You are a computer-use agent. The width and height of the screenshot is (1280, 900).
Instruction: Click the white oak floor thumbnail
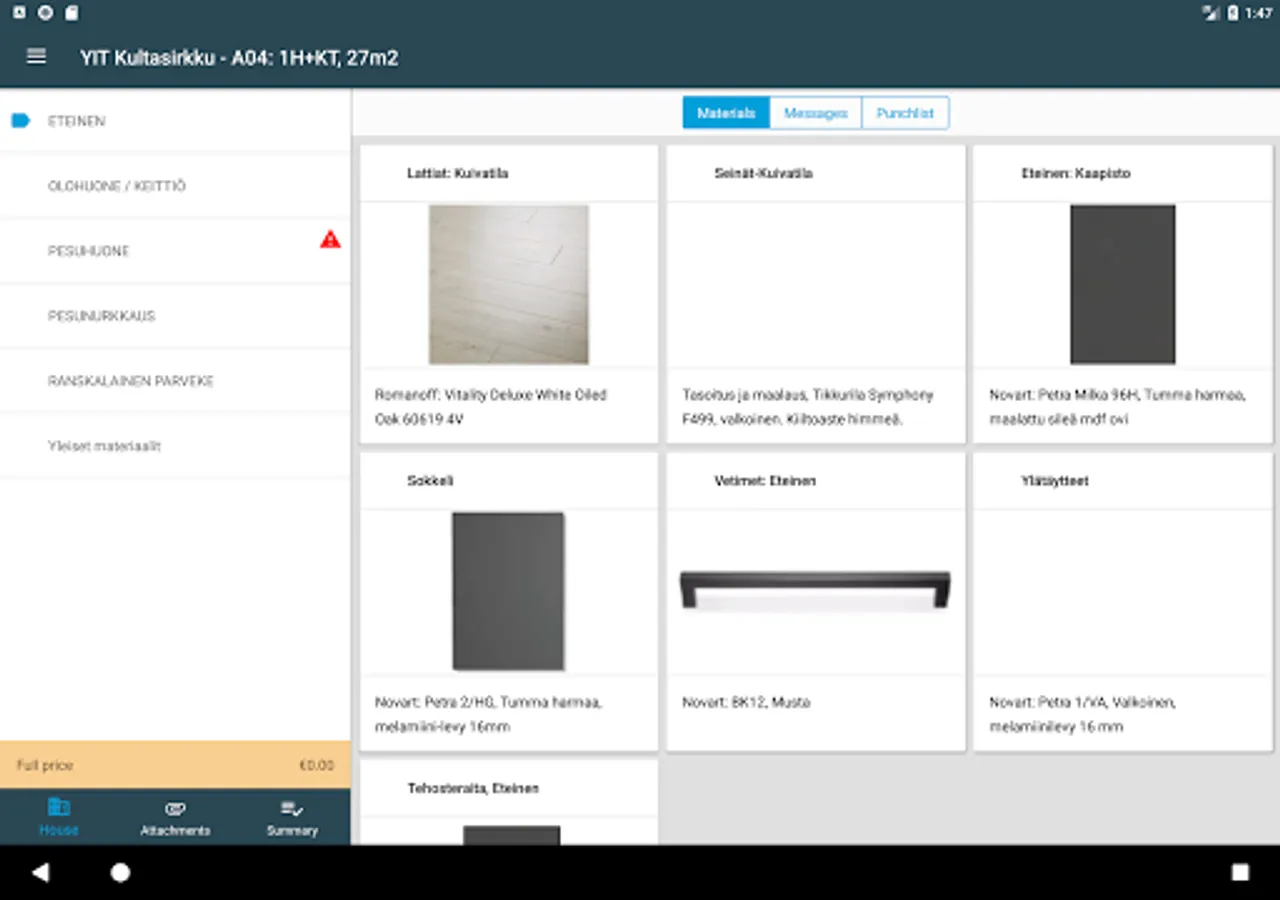coord(509,285)
